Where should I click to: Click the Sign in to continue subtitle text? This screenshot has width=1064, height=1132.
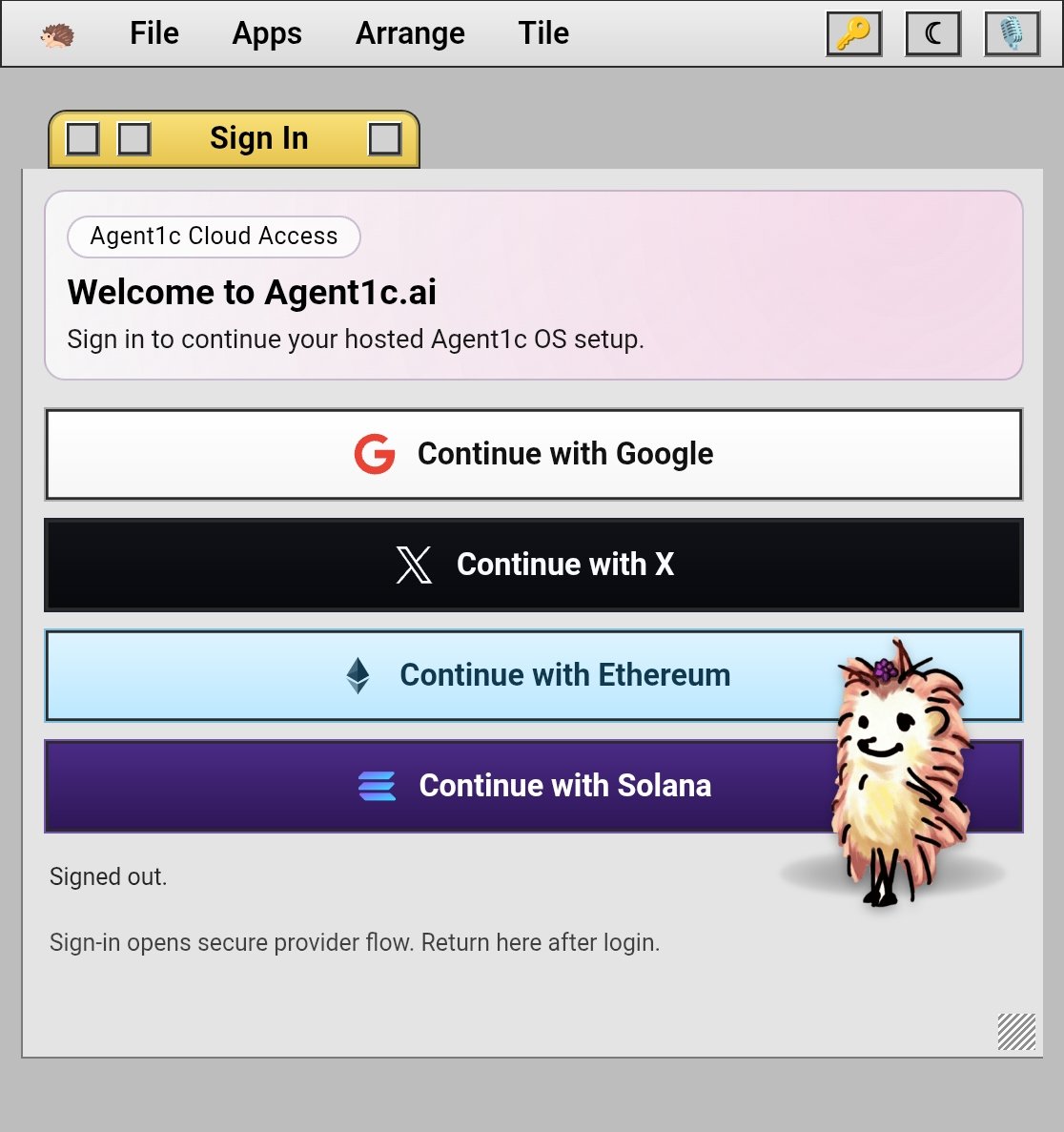[x=356, y=340]
